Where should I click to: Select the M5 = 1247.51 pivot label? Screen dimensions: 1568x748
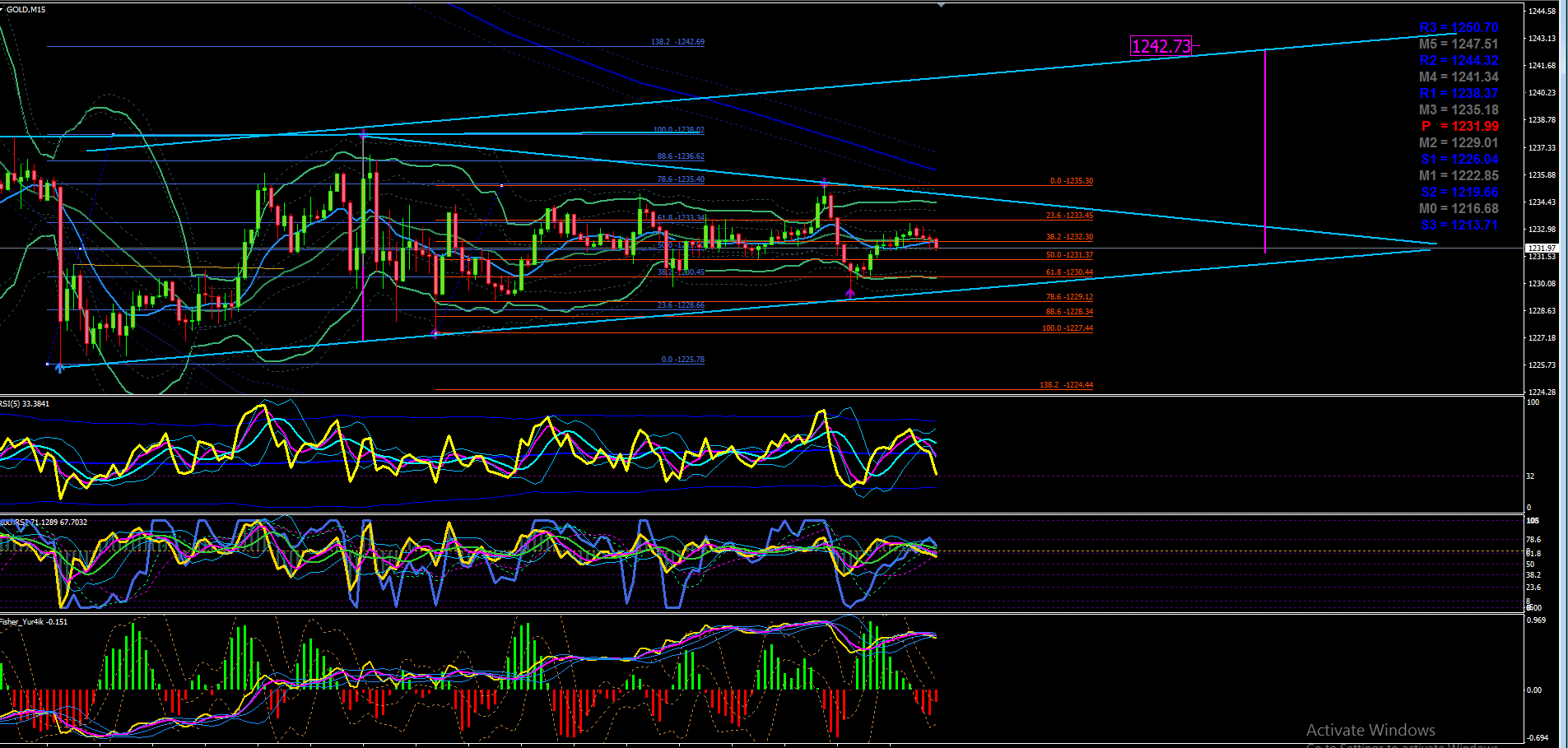[1459, 44]
